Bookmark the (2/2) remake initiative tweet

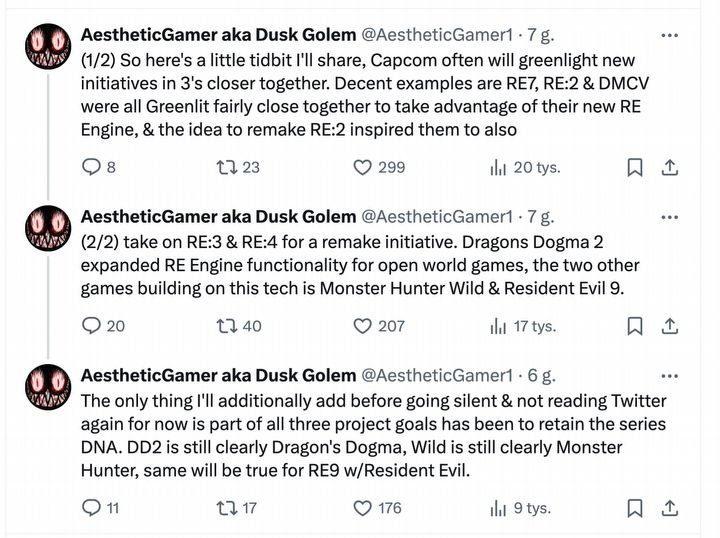pos(634,325)
